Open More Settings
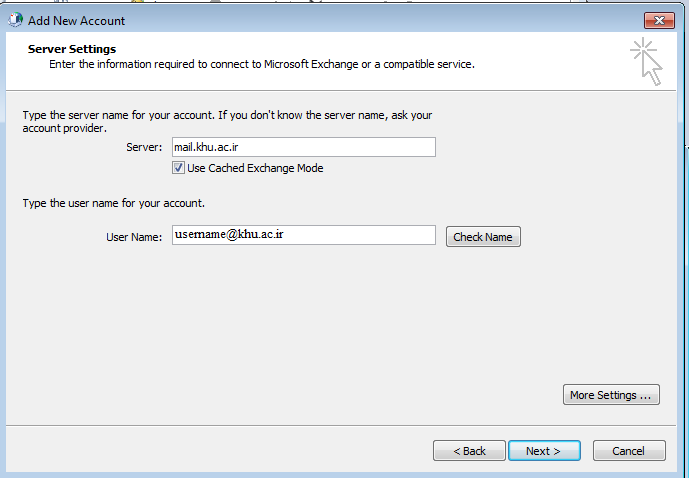Screen dimensions: 689x478 point(610,395)
